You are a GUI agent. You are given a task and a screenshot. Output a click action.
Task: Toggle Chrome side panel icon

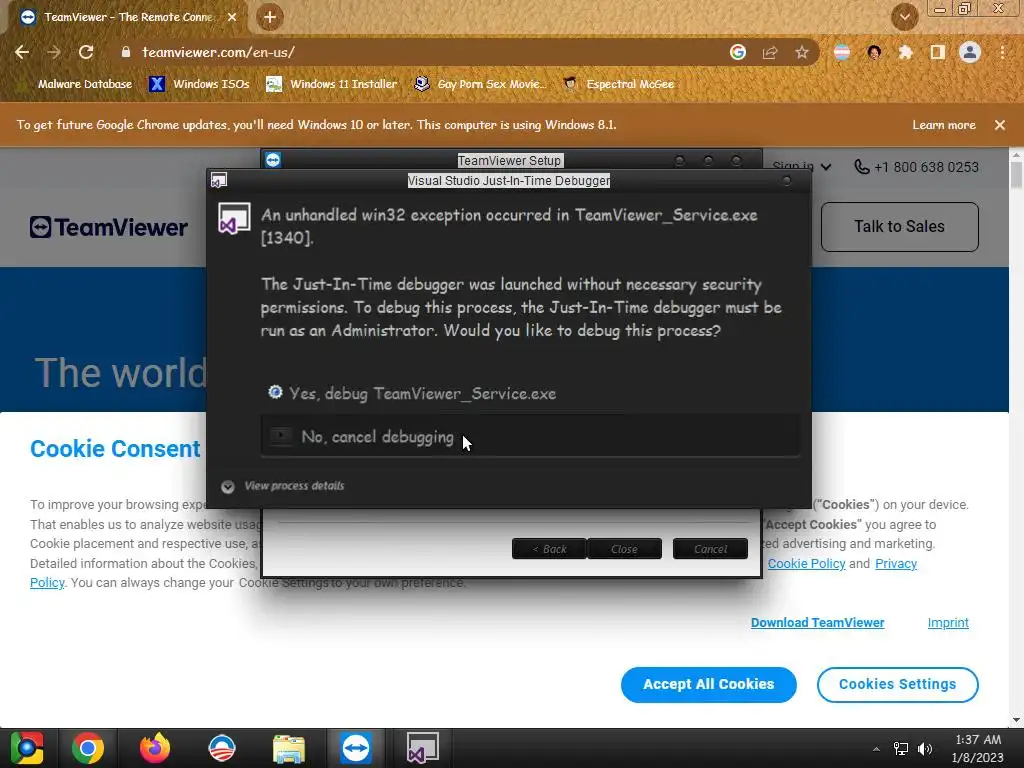[x=938, y=52]
